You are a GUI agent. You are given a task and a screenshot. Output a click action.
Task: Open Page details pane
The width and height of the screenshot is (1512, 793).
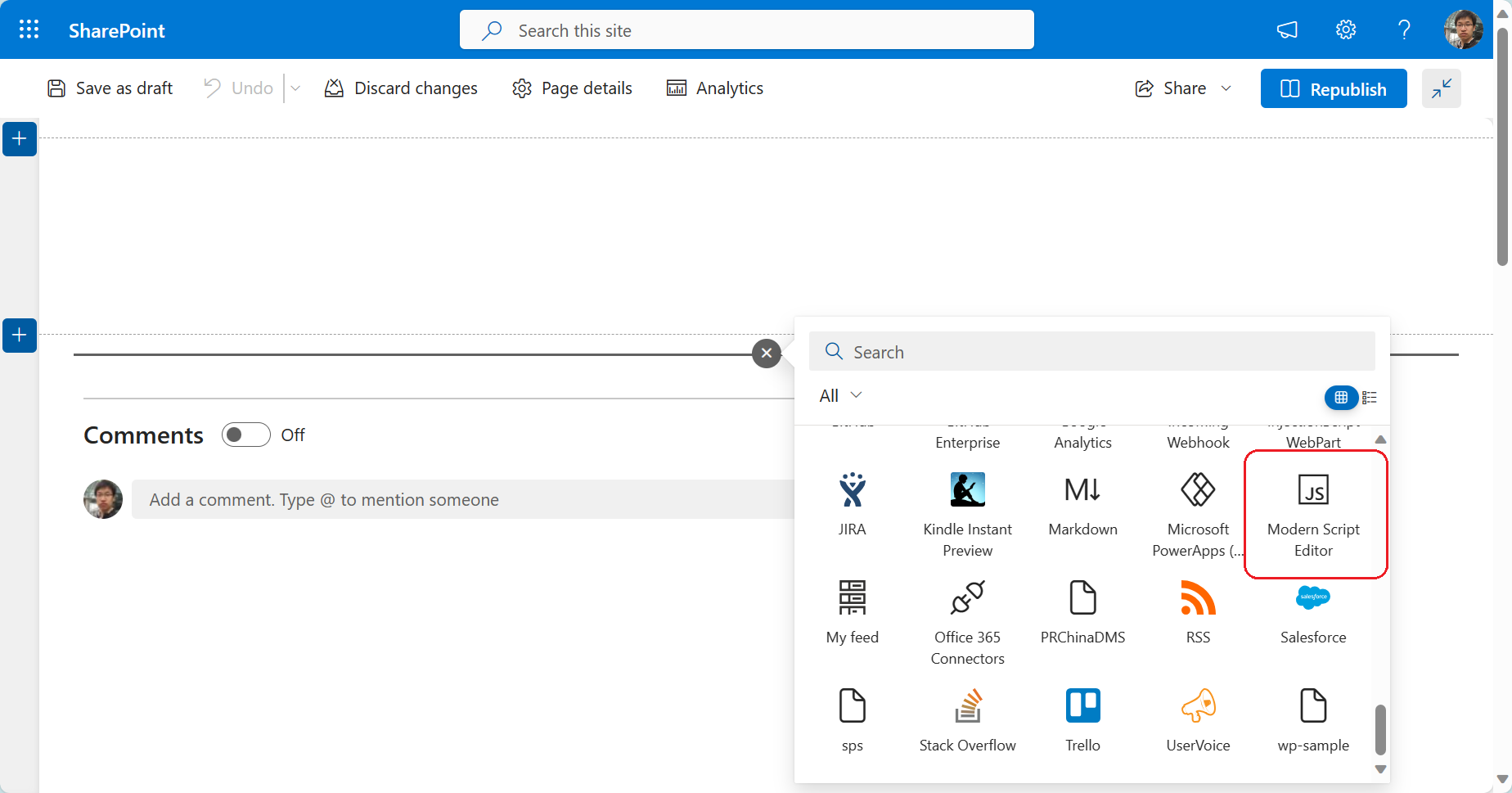point(572,88)
